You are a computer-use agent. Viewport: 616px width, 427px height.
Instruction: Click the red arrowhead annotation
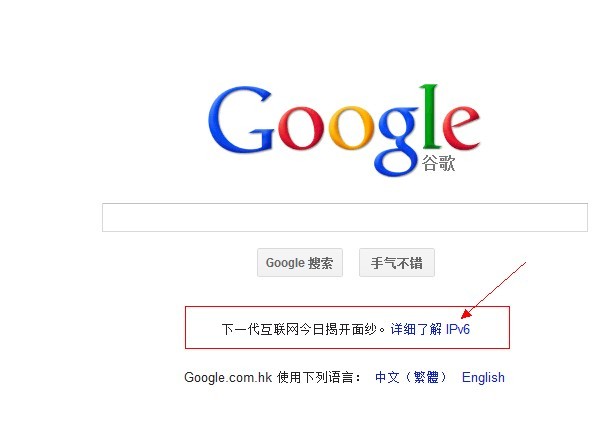(x=467, y=313)
